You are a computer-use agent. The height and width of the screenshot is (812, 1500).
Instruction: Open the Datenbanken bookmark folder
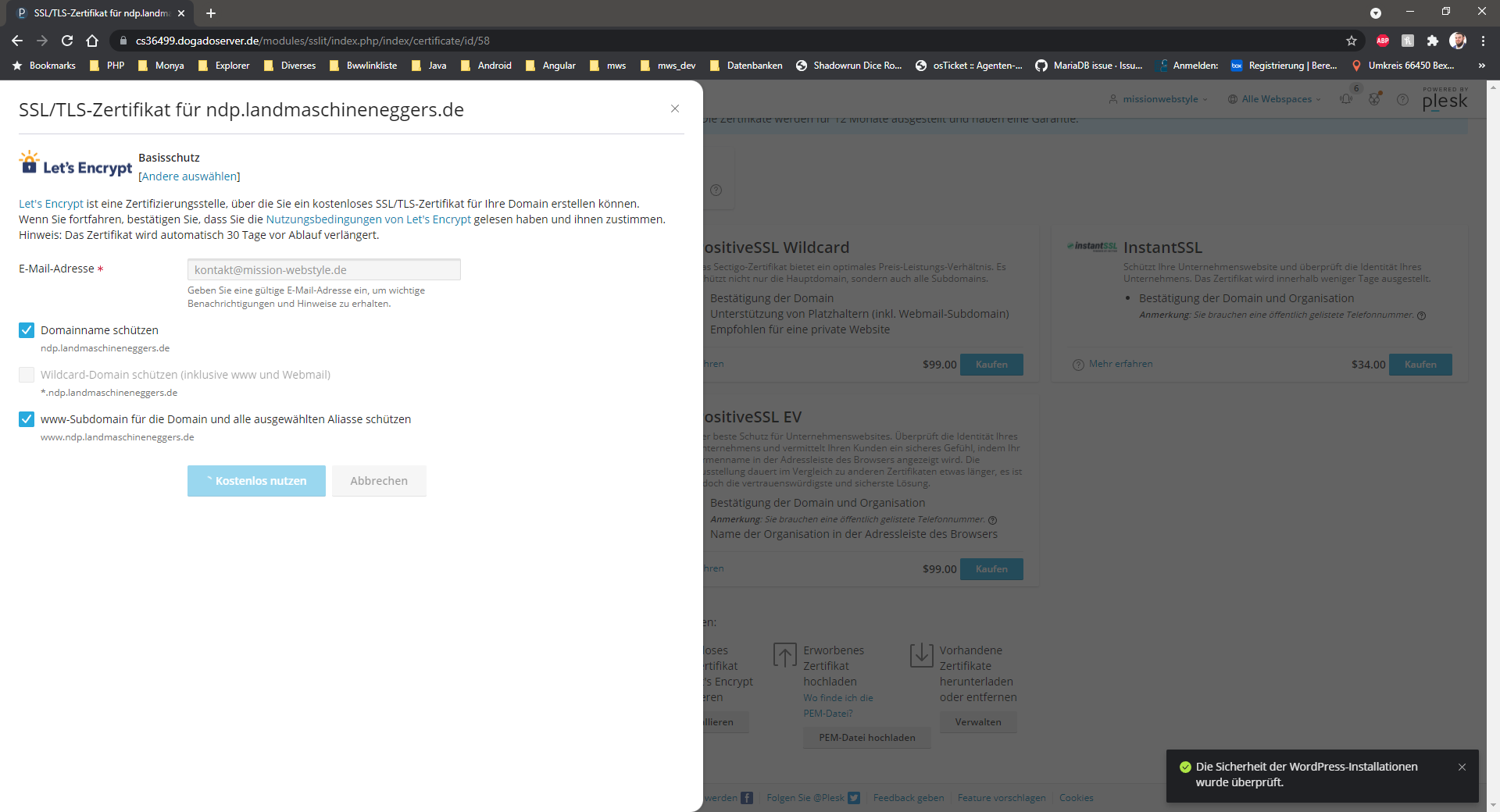pos(746,66)
